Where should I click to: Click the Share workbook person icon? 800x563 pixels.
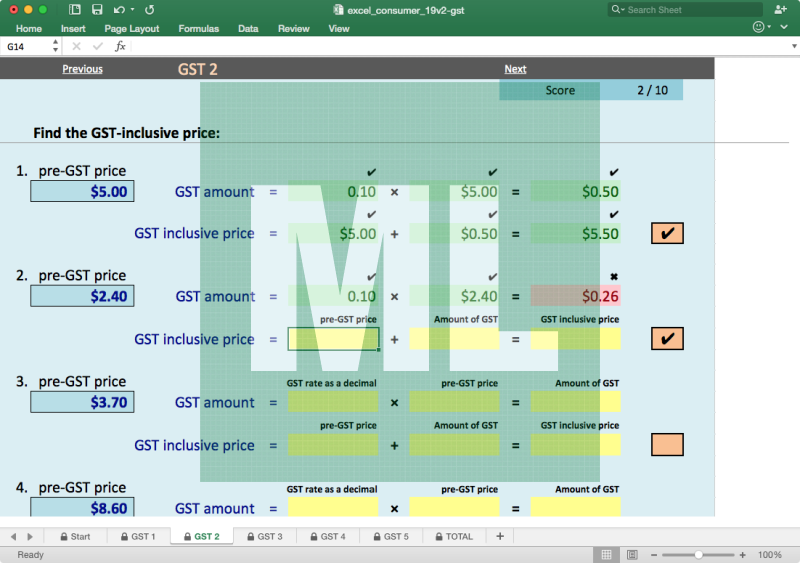[780, 9]
